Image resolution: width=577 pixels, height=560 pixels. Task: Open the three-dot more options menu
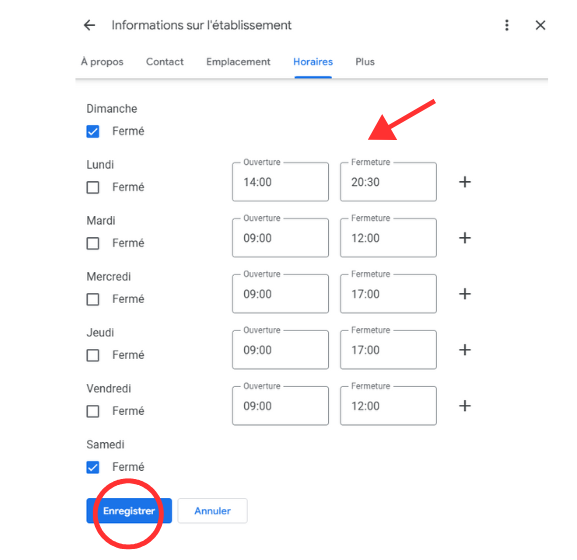coord(507,25)
